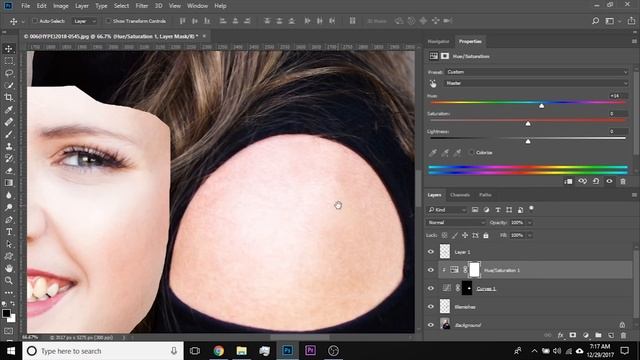
Task: Switch to the Channels tab
Action: point(460,195)
